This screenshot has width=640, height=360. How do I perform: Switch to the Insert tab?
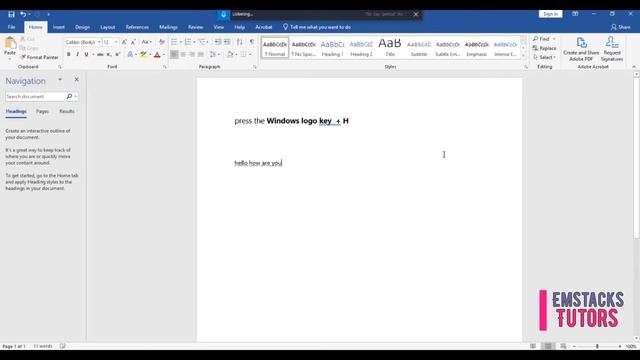(59, 27)
